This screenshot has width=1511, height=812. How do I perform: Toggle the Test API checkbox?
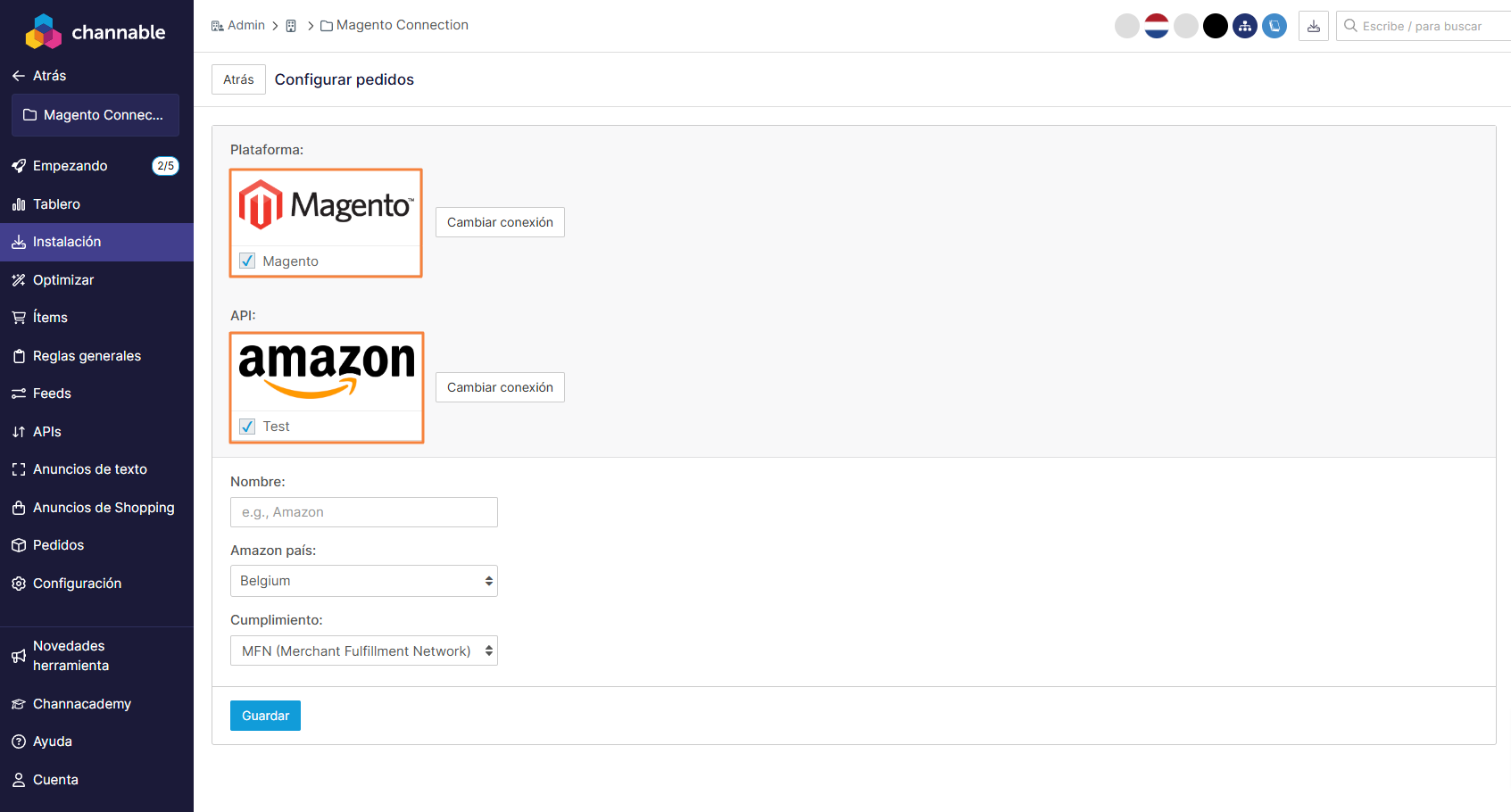tap(247, 427)
